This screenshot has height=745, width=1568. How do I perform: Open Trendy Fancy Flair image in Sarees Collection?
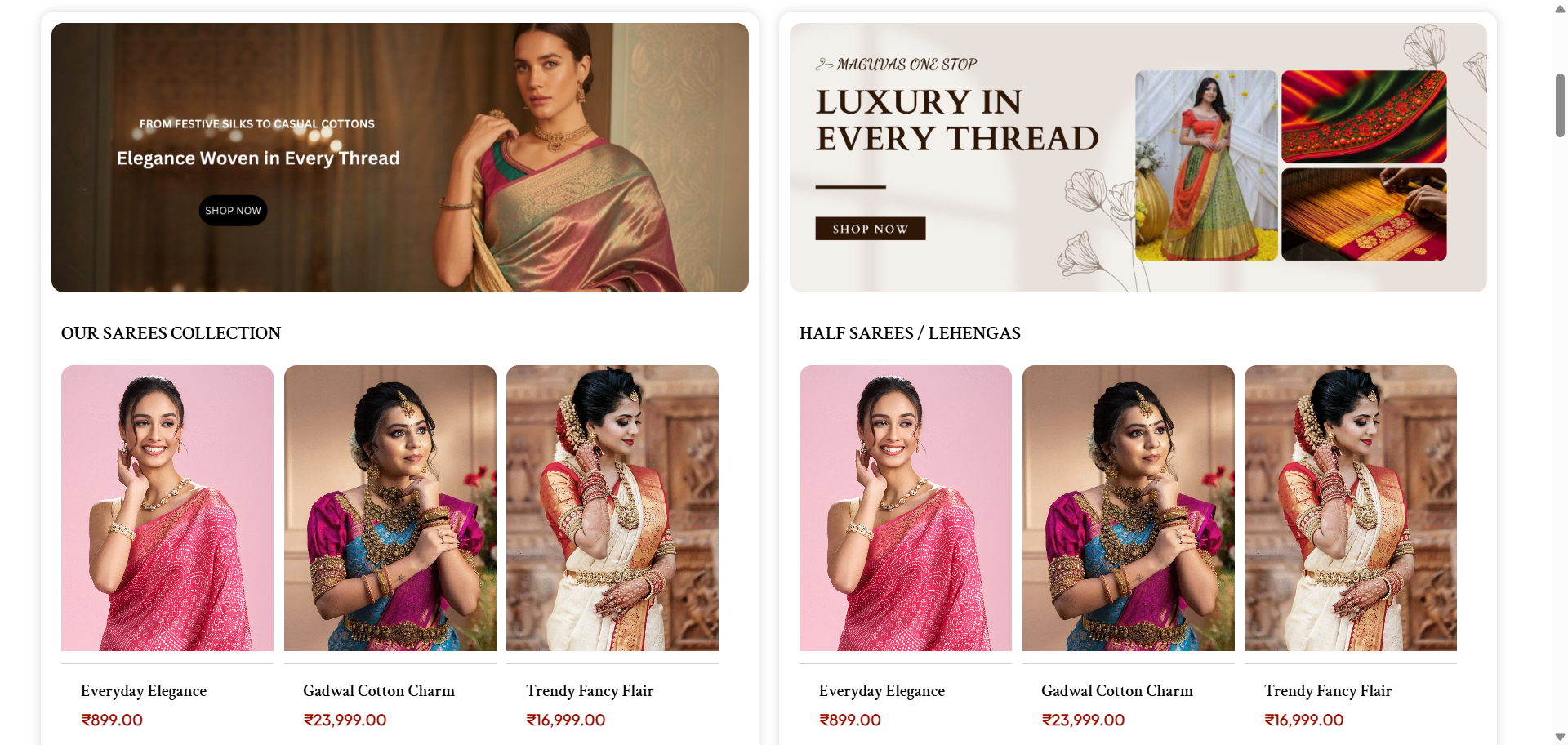[612, 507]
